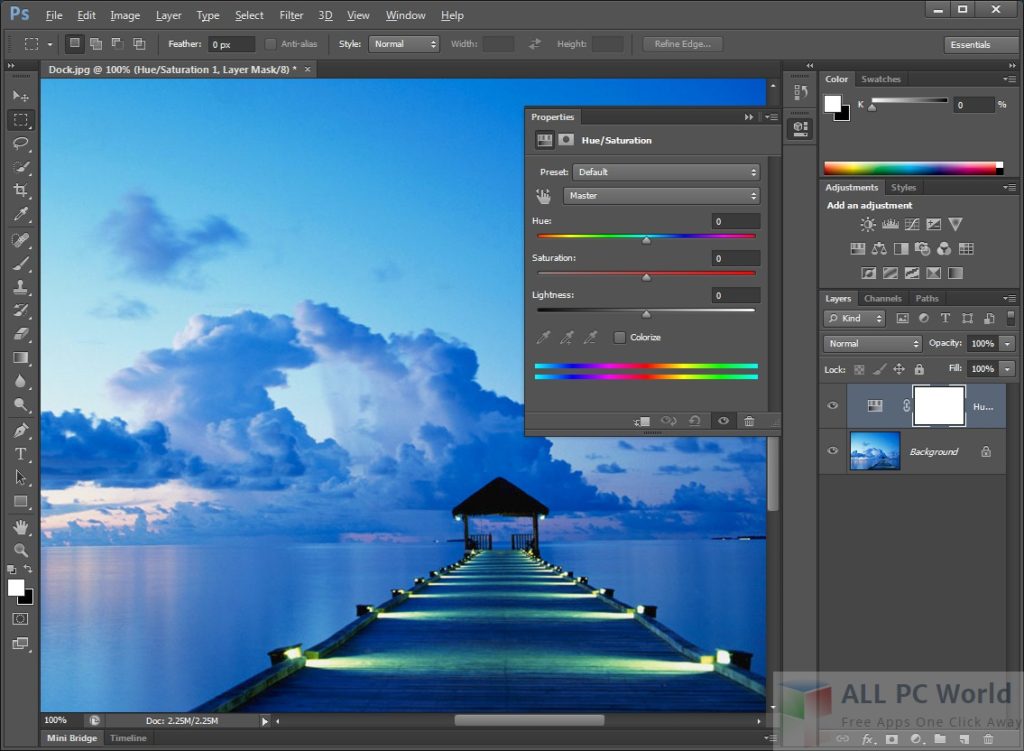Select the Clone Stamp tool
The width and height of the screenshot is (1024, 751).
[20, 287]
